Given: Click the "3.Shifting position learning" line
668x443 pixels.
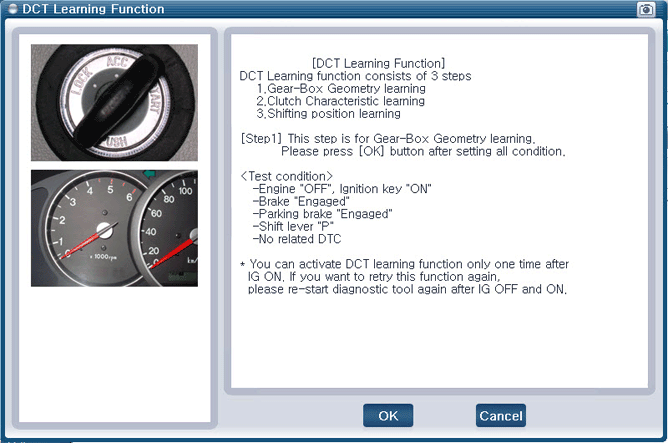Looking at the screenshot, I should coord(328,114).
